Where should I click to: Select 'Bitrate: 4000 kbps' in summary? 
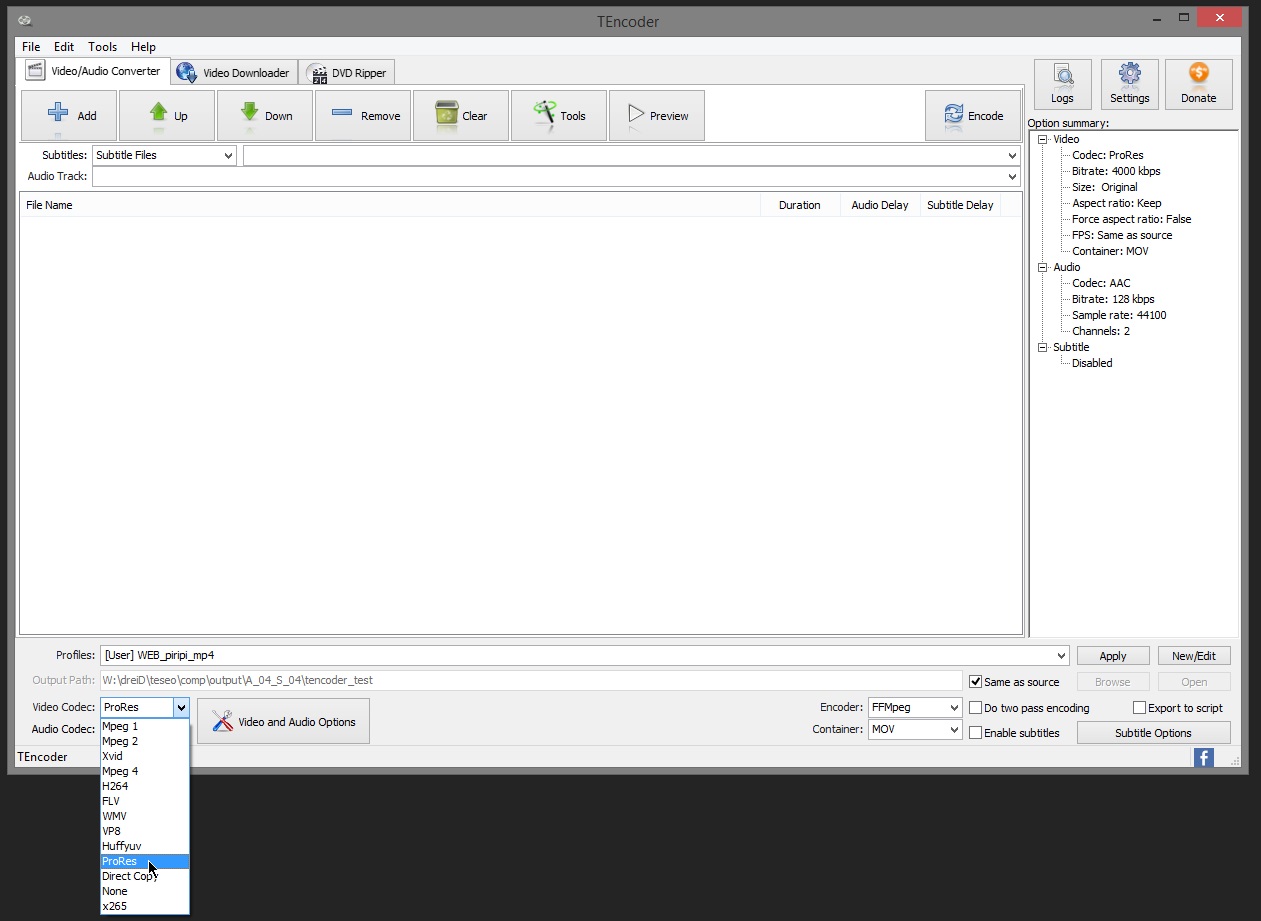click(x=1116, y=171)
